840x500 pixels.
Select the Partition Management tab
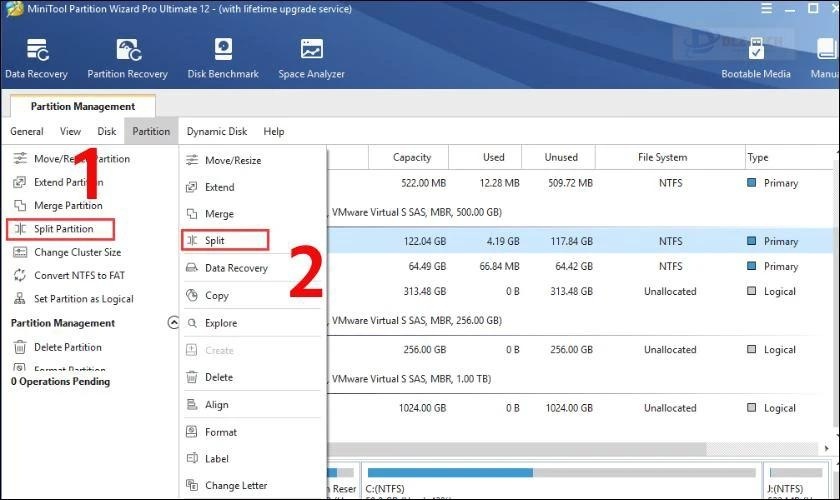(83, 106)
